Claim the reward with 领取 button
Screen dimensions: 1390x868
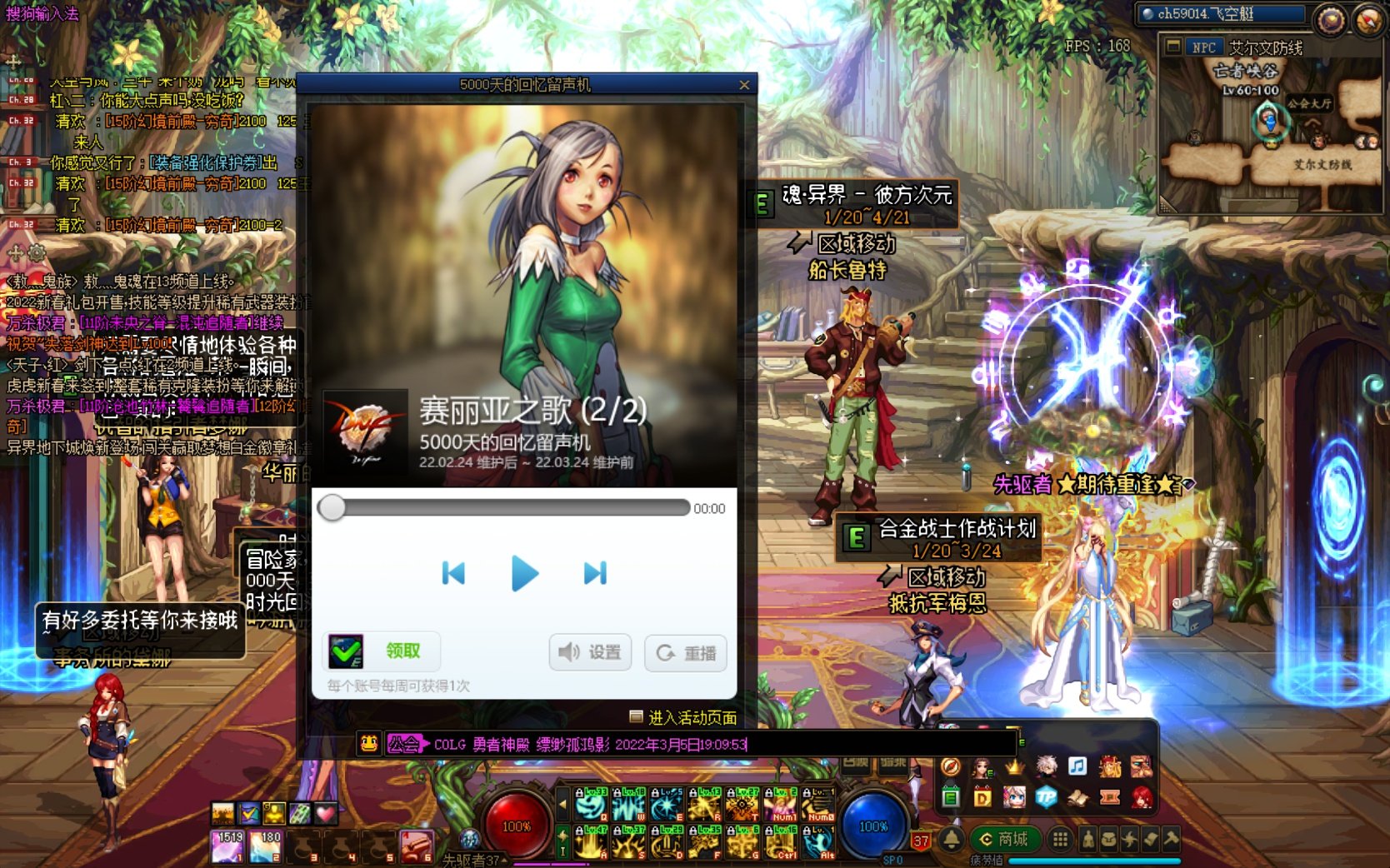(382, 651)
